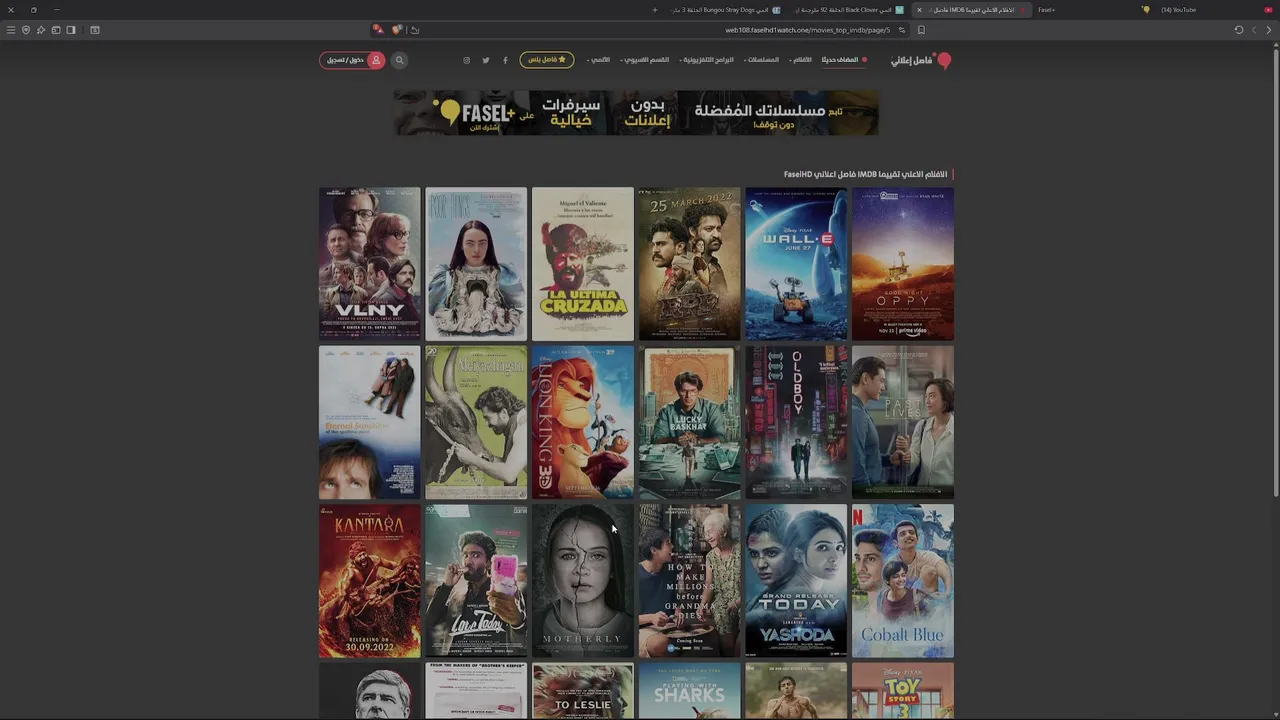Open the To Leslie poster
The image size is (1280, 720).
583,691
